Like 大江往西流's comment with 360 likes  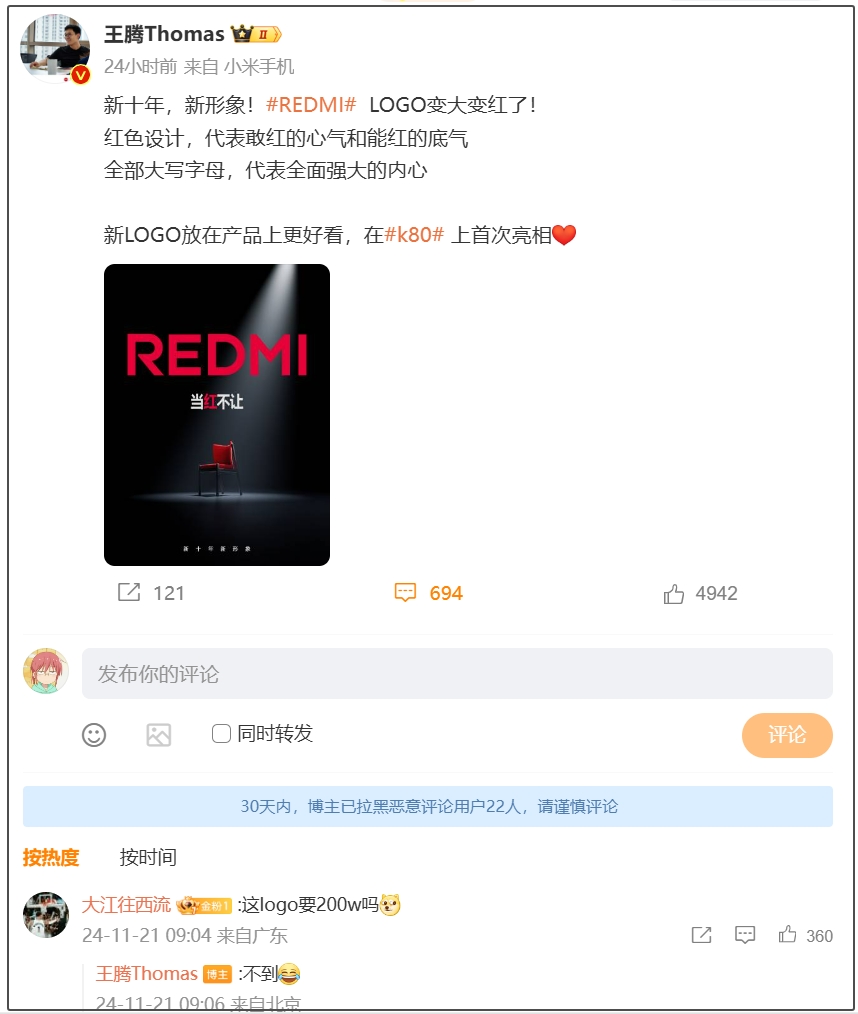pos(787,934)
